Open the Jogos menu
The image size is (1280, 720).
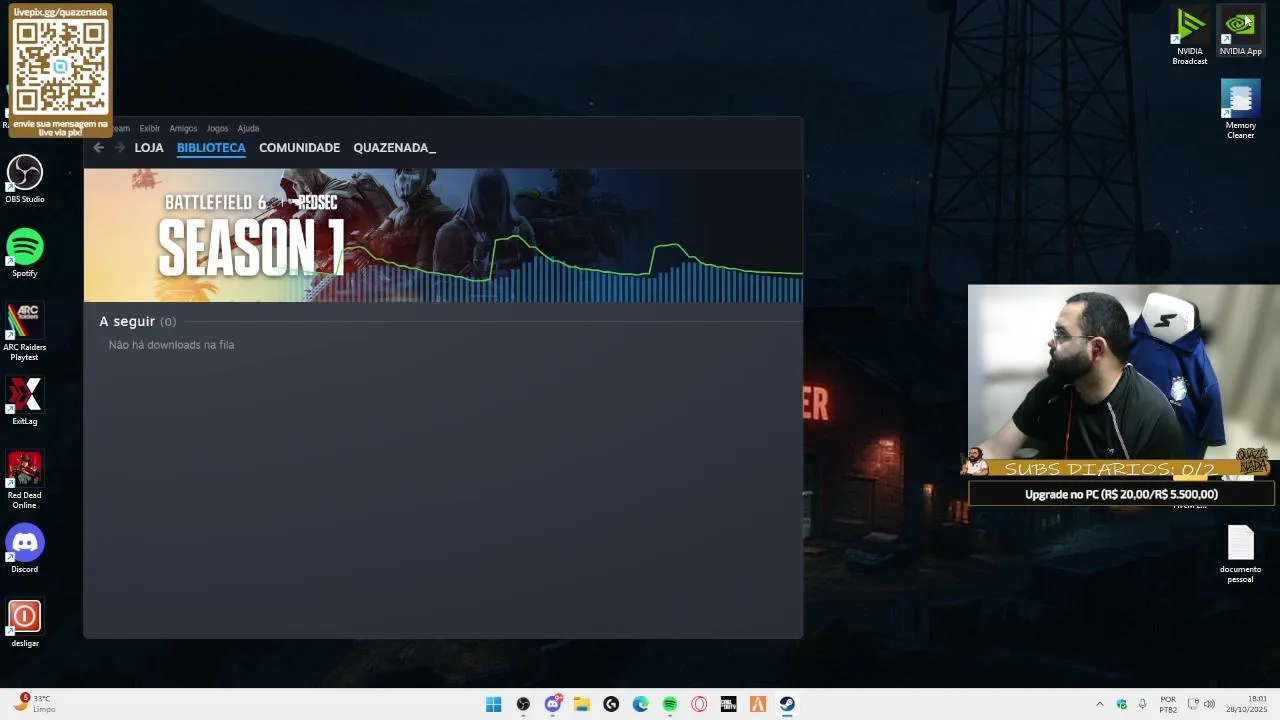[x=217, y=128]
